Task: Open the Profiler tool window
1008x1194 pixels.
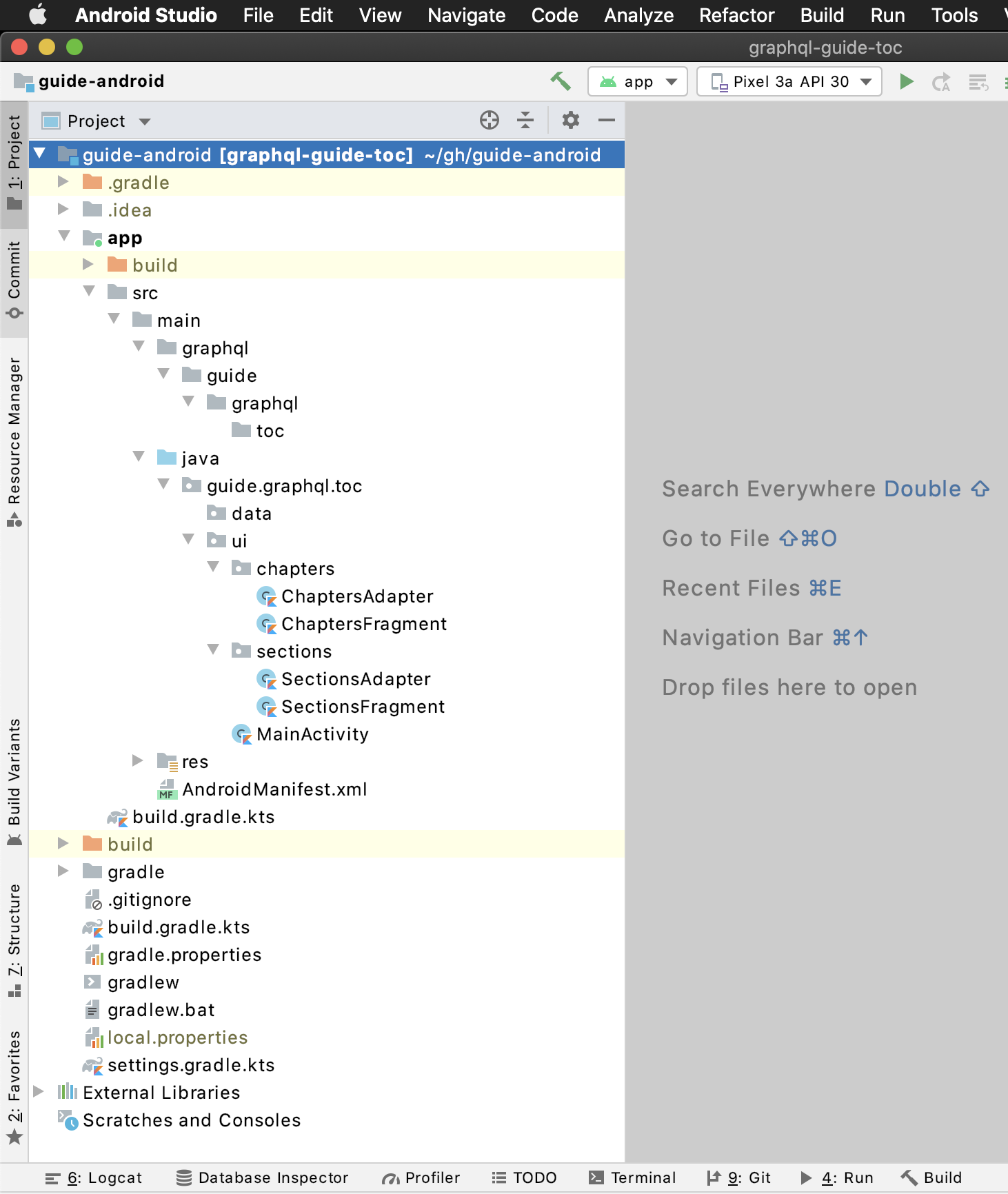Action: tap(421, 1178)
